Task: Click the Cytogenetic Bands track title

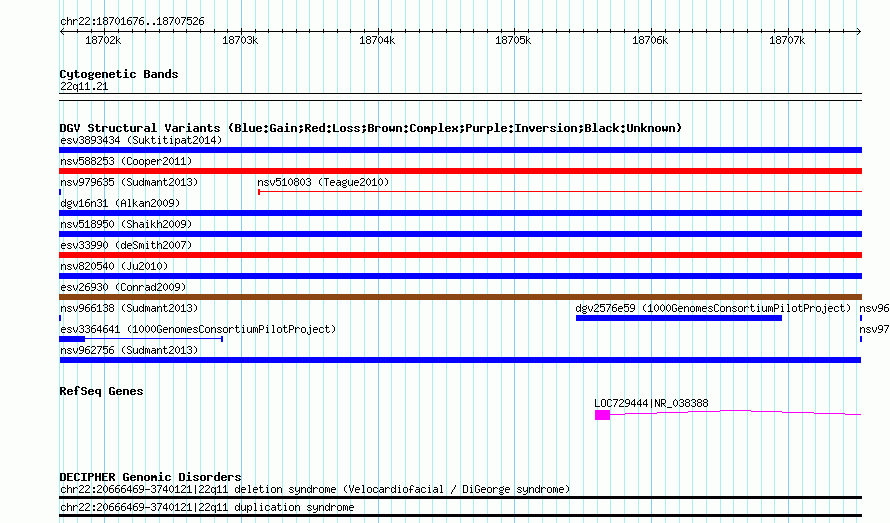Action: [x=119, y=74]
